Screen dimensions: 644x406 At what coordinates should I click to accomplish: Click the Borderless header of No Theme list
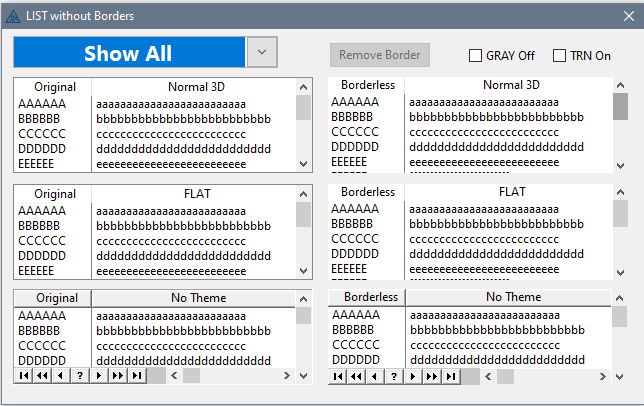coord(370,297)
